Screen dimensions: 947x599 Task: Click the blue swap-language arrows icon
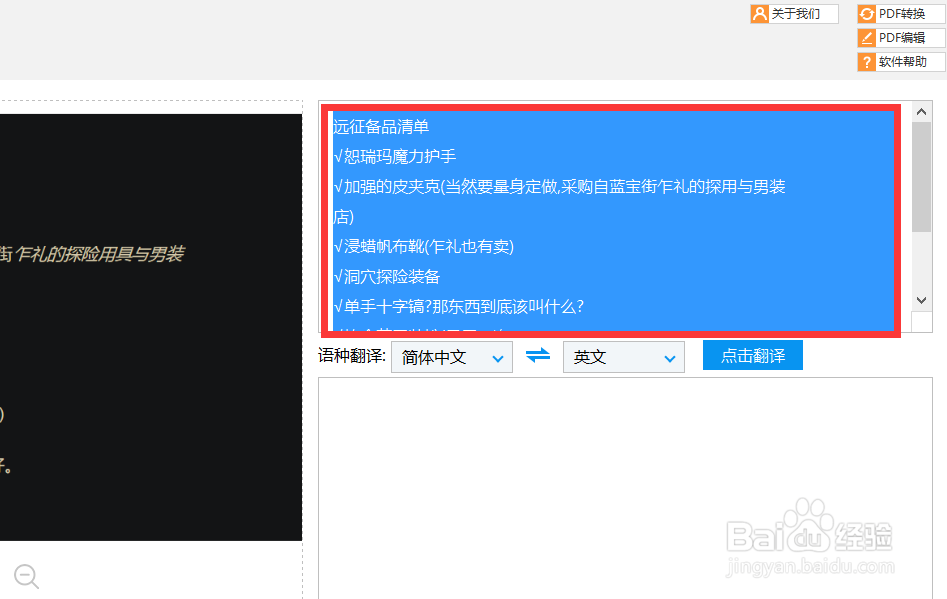point(538,355)
